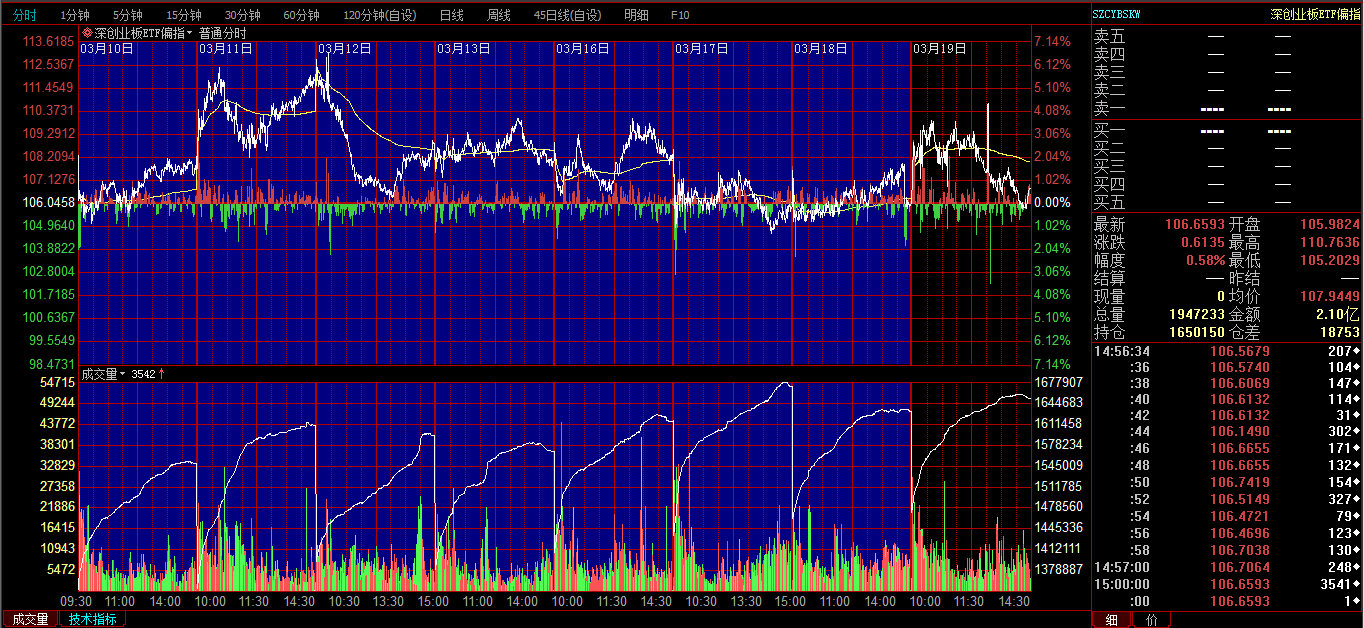Screen dimensions: 1364x628
Task: Click the 03月19日 date marker on the chart
Action: pyautogui.click(x=939, y=48)
